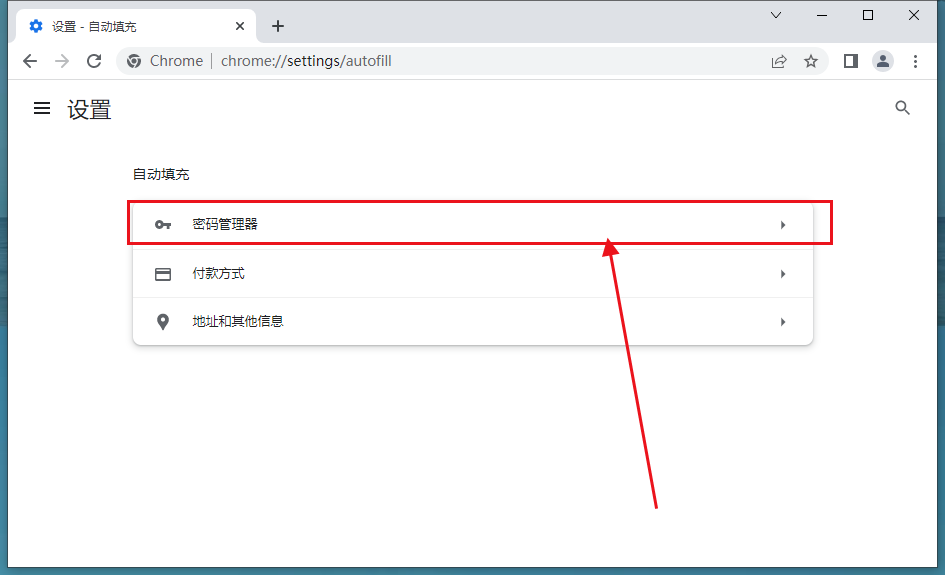Viewport: 945px width, 575px height.
Task: Expand the 密码管理器 row arrow
Action: coord(783,225)
